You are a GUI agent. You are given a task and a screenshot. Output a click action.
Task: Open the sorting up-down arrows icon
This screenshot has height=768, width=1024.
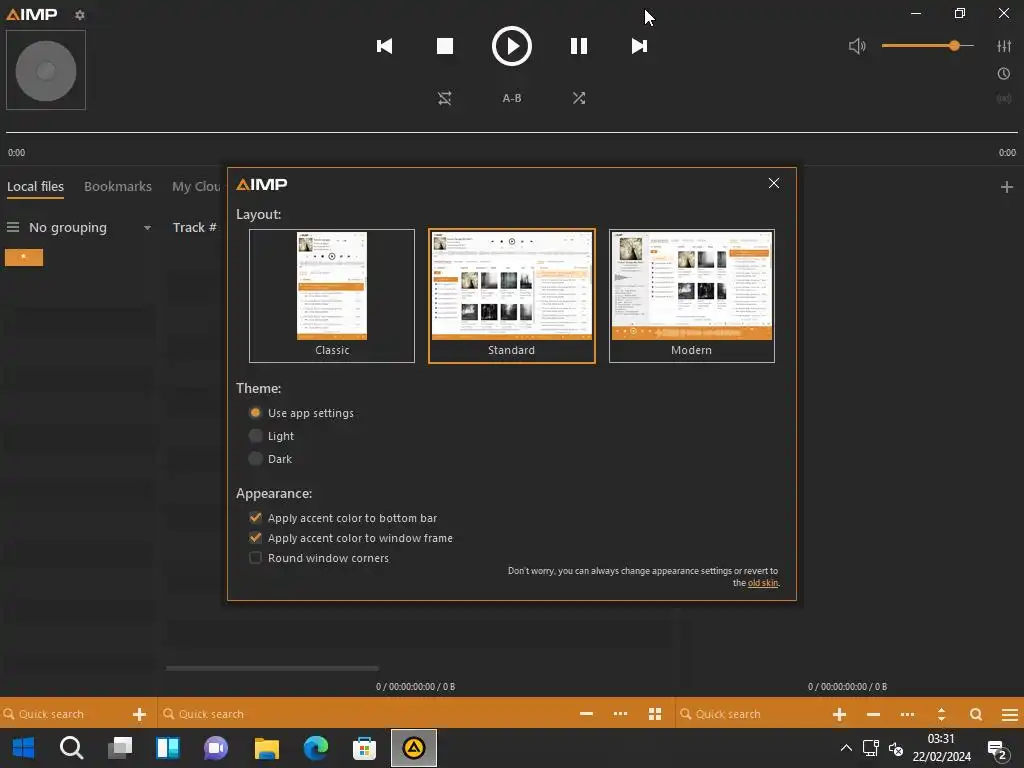click(x=941, y=714)
